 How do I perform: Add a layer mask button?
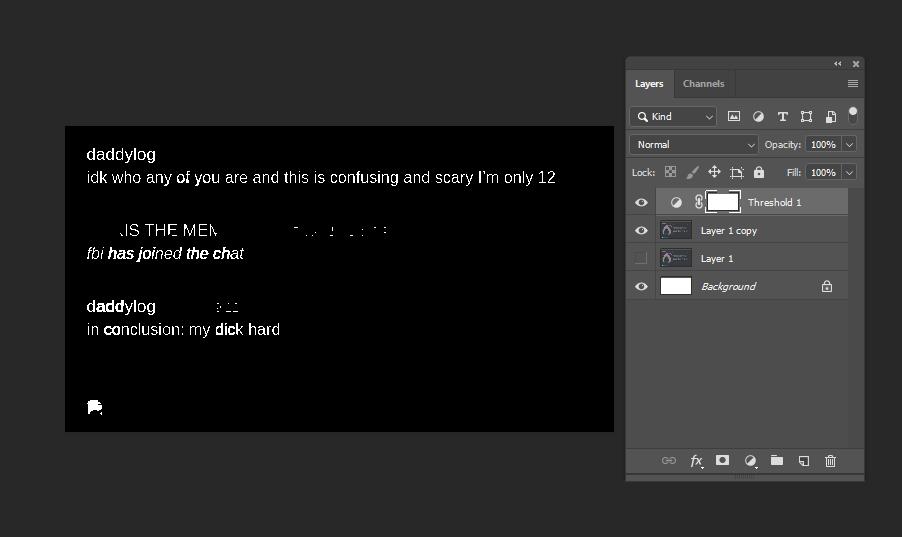point(723,460)
